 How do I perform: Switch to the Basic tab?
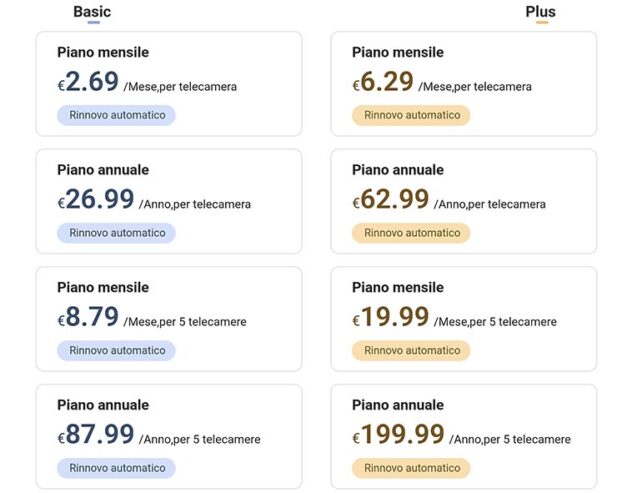point(92,12)
